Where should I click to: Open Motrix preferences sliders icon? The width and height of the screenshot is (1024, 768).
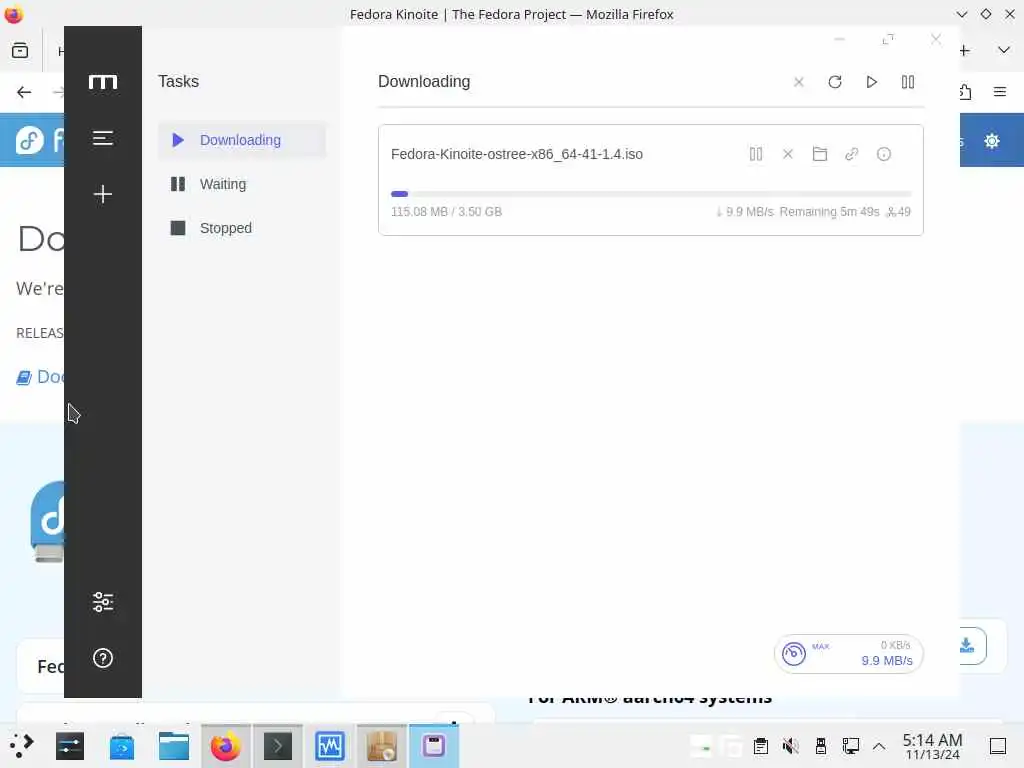(103, 601)
